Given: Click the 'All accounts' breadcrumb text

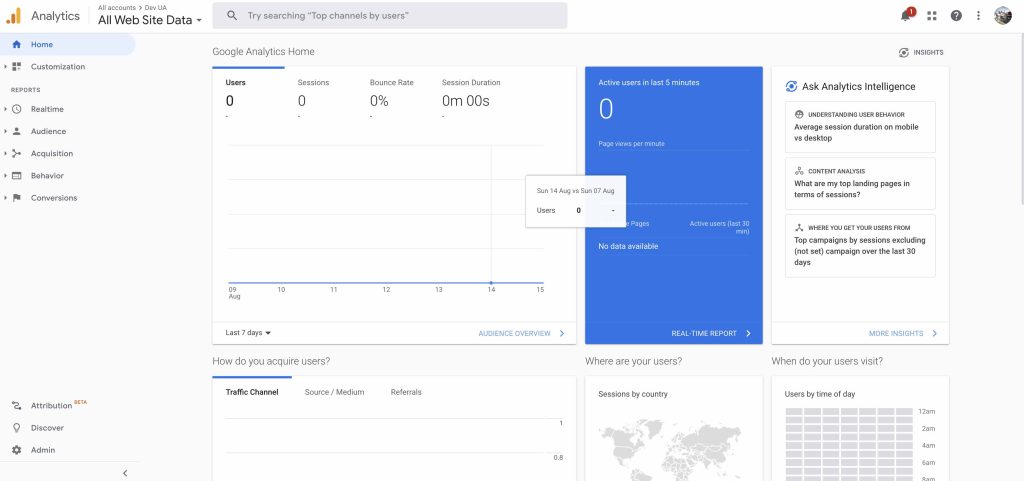Looking at the screenshot, I should (x=117, y=8).
